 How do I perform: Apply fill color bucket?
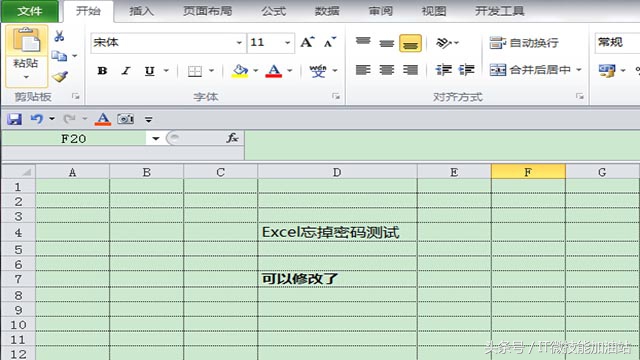[240, 71]
